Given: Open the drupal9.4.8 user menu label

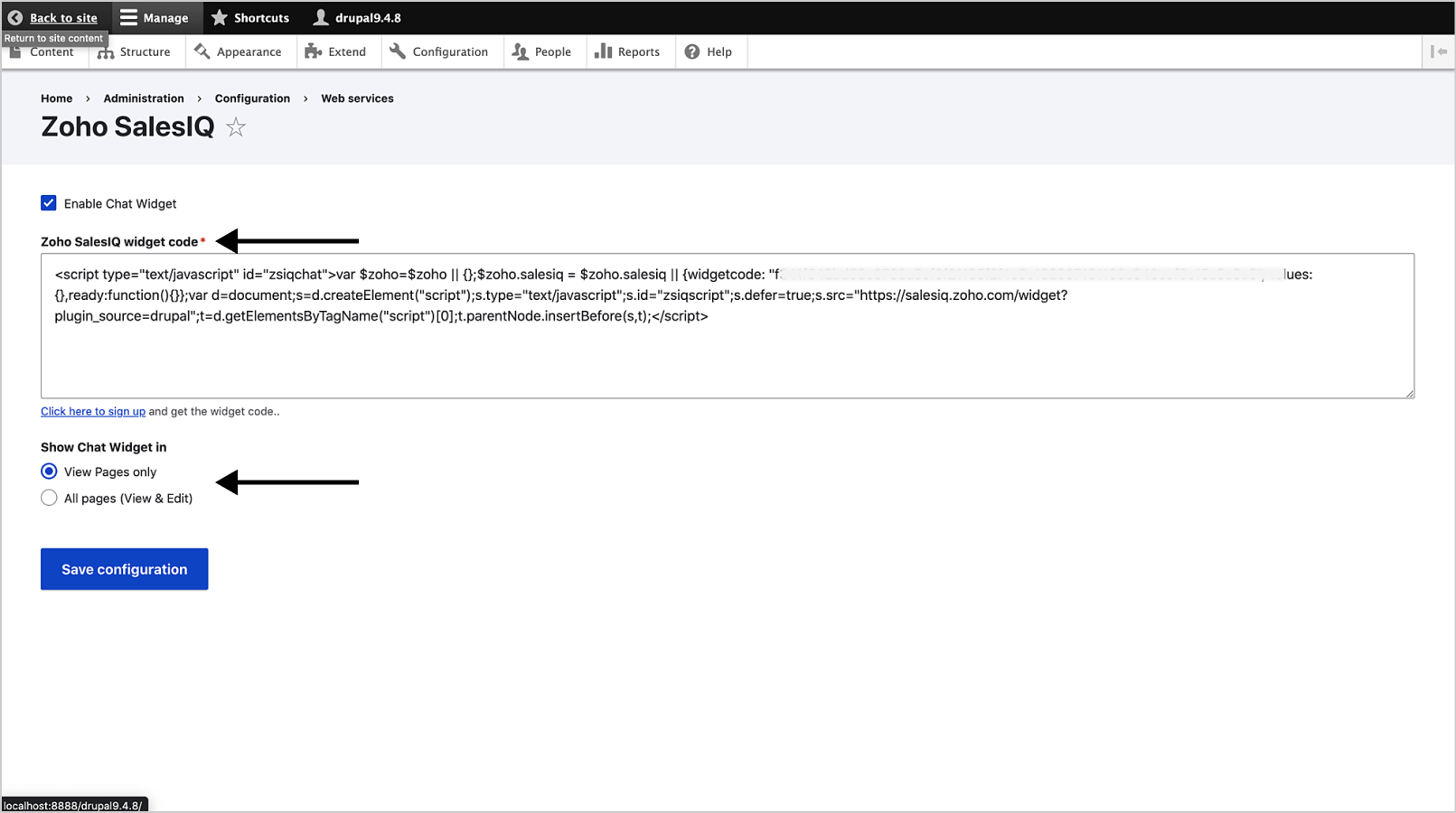Looking at the screenshot, I should click(368, 18).
